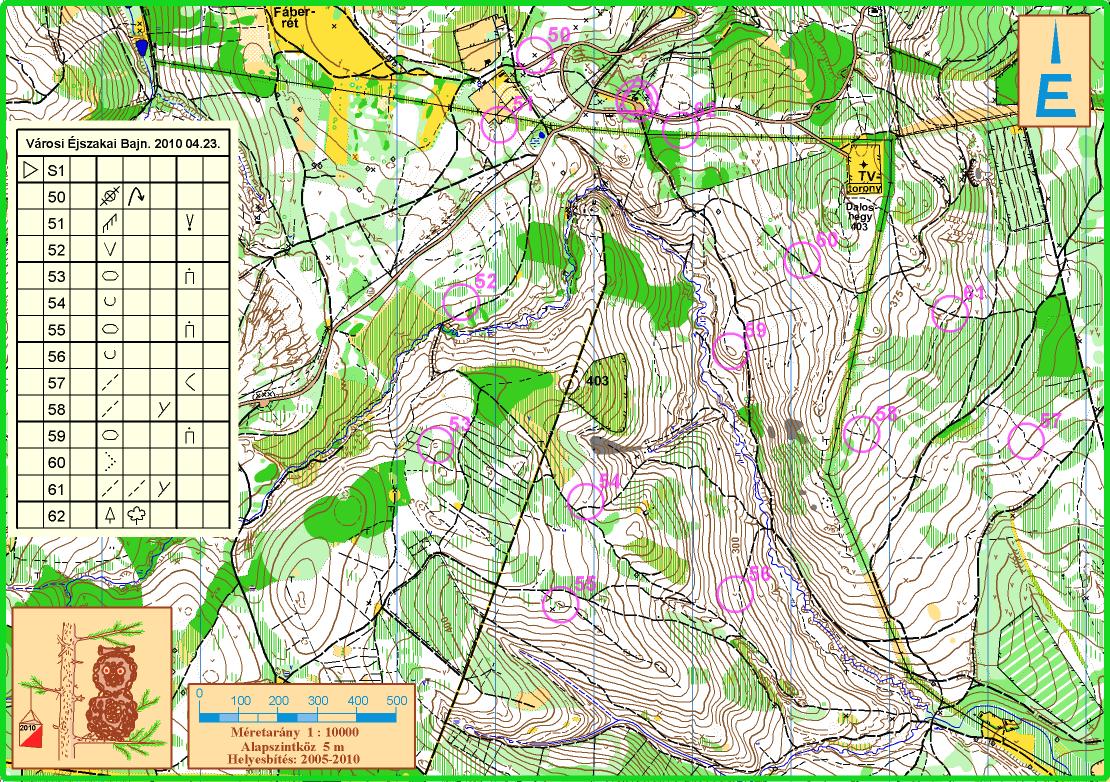
Task: Click the angle-bracket symbol in row 57
Action: (190, 383)
